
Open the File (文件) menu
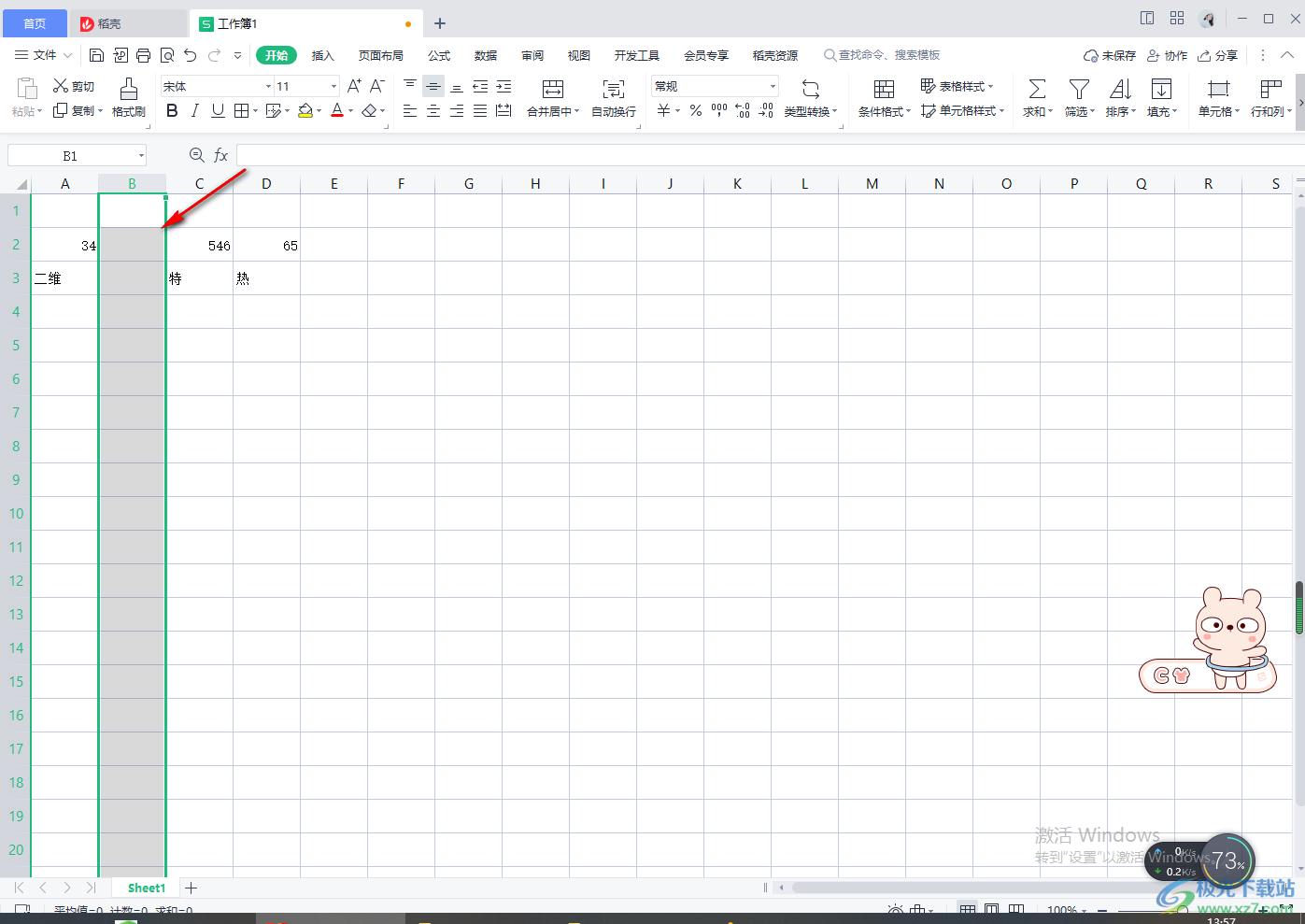tap(44, 55)
